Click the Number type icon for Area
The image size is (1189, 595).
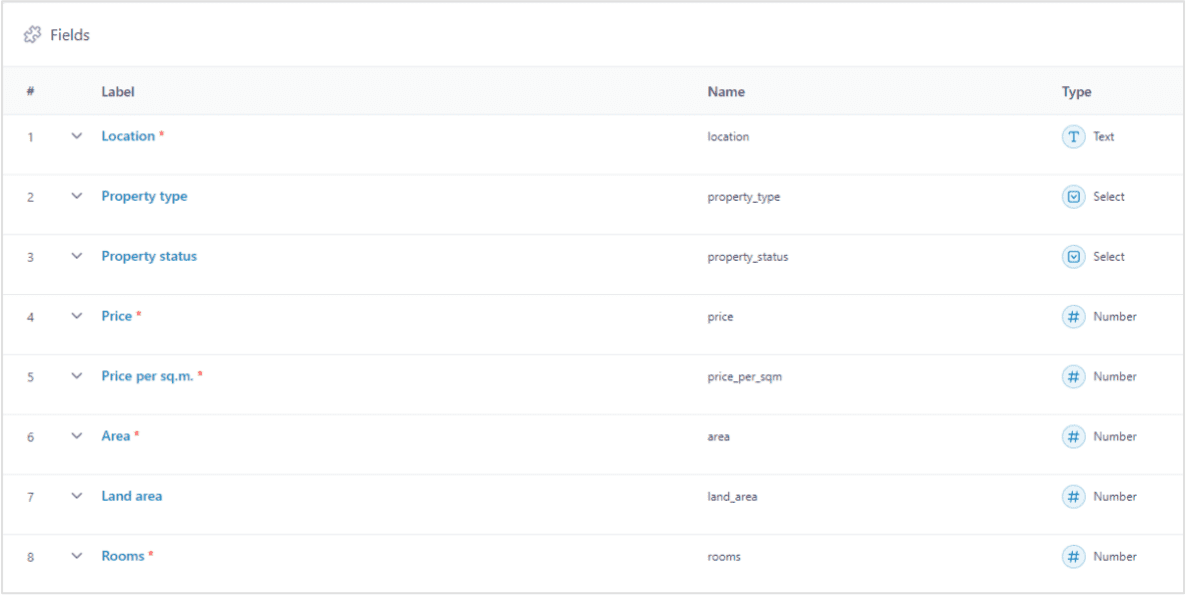1073,437
